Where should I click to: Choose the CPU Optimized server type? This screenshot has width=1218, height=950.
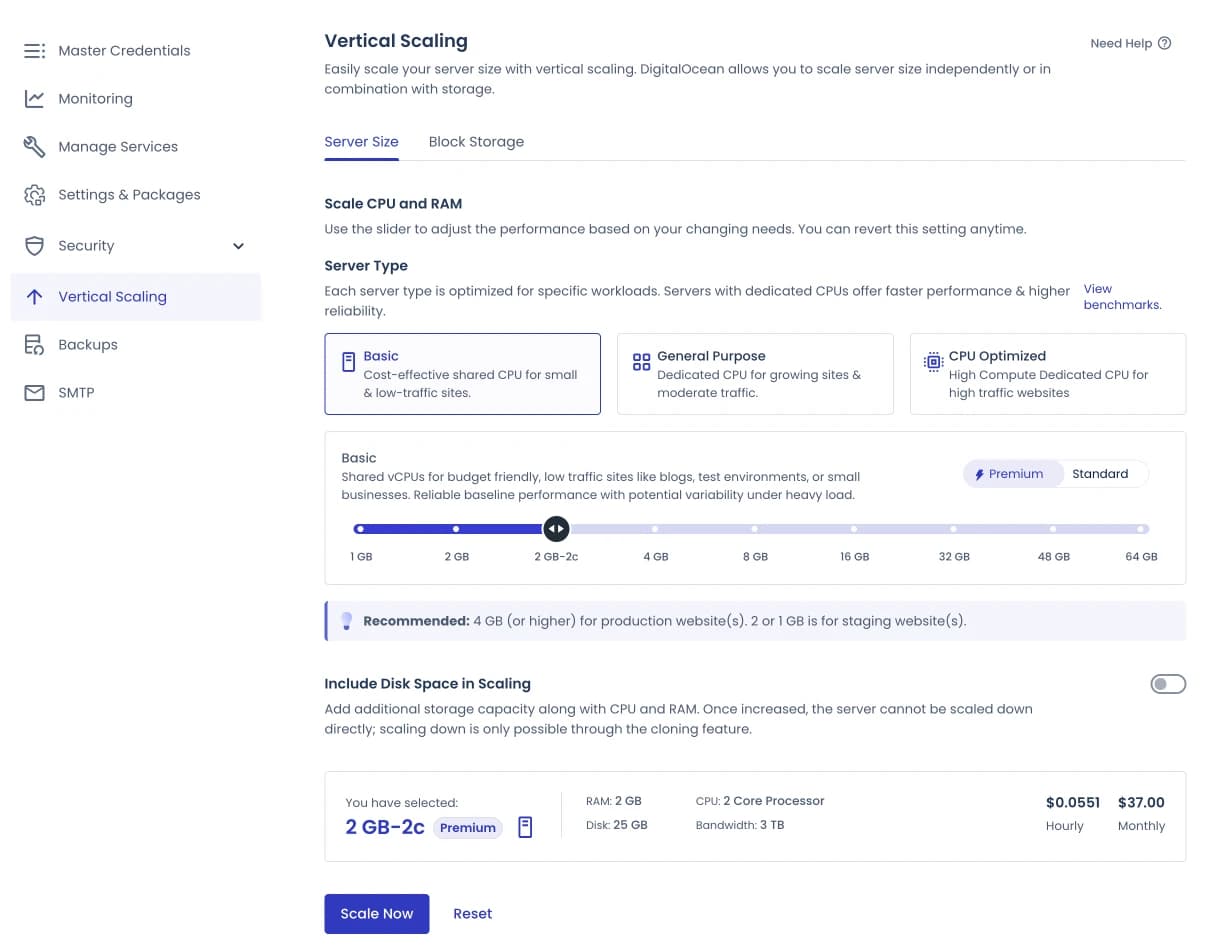click(x=1047, y=373)
